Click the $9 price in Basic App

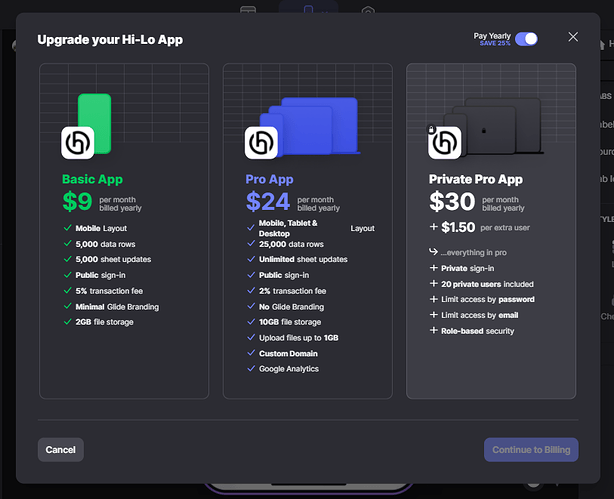78,201
